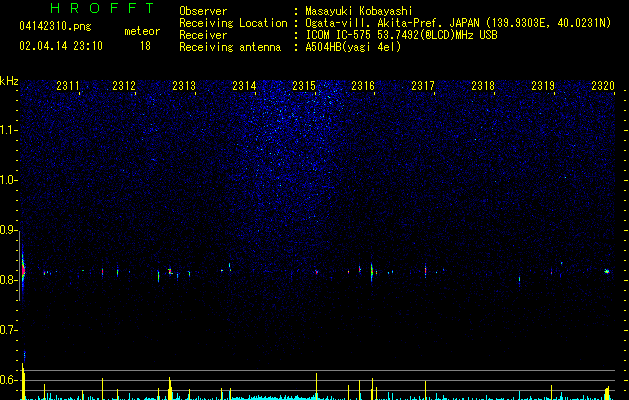This screenshot has height=400, width=629.
Task: Click the 2319 time marker
Action: point(543,85)
